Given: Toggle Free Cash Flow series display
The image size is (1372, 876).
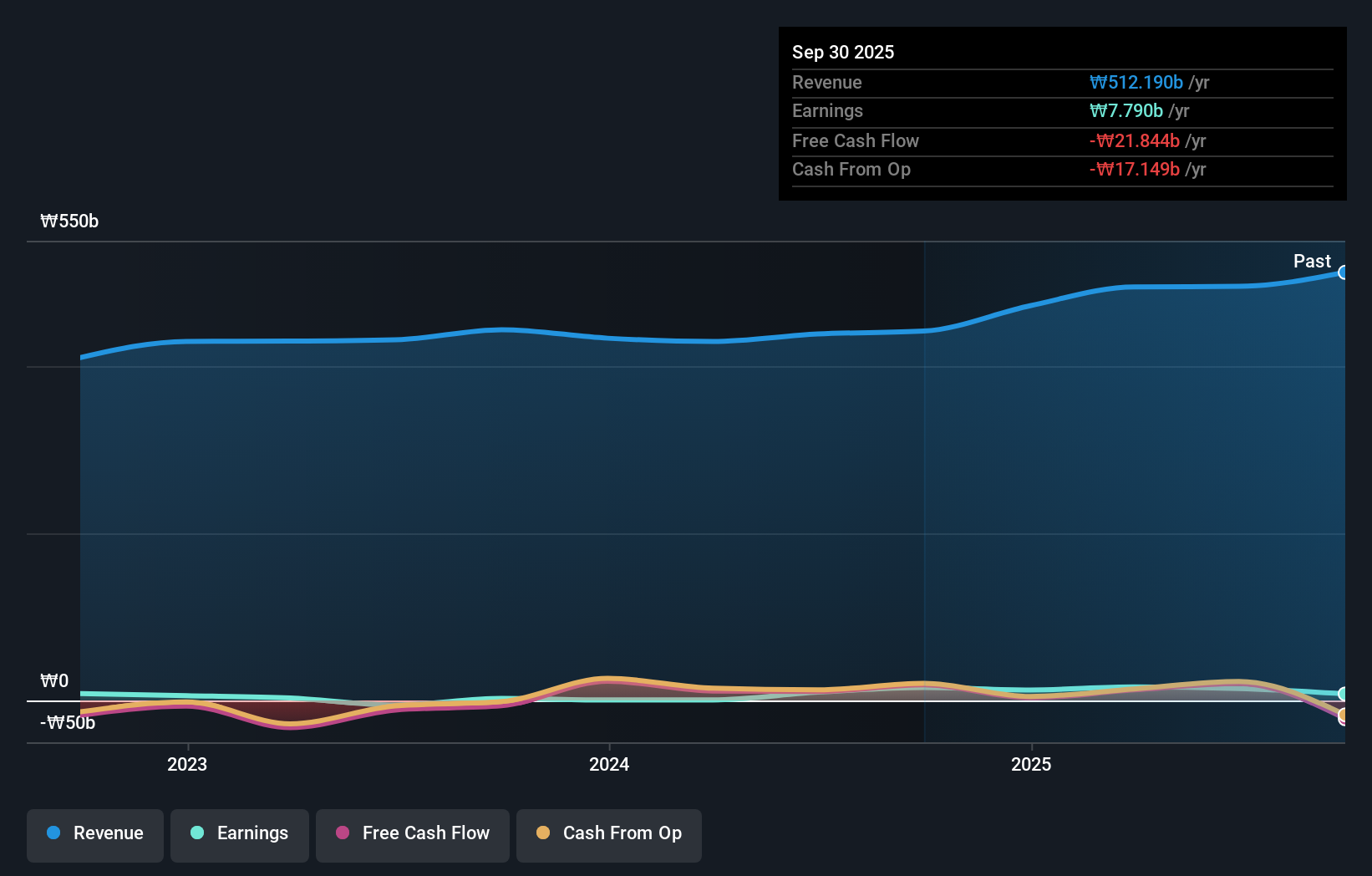Looking at the screenshot, I should (412, 833).
